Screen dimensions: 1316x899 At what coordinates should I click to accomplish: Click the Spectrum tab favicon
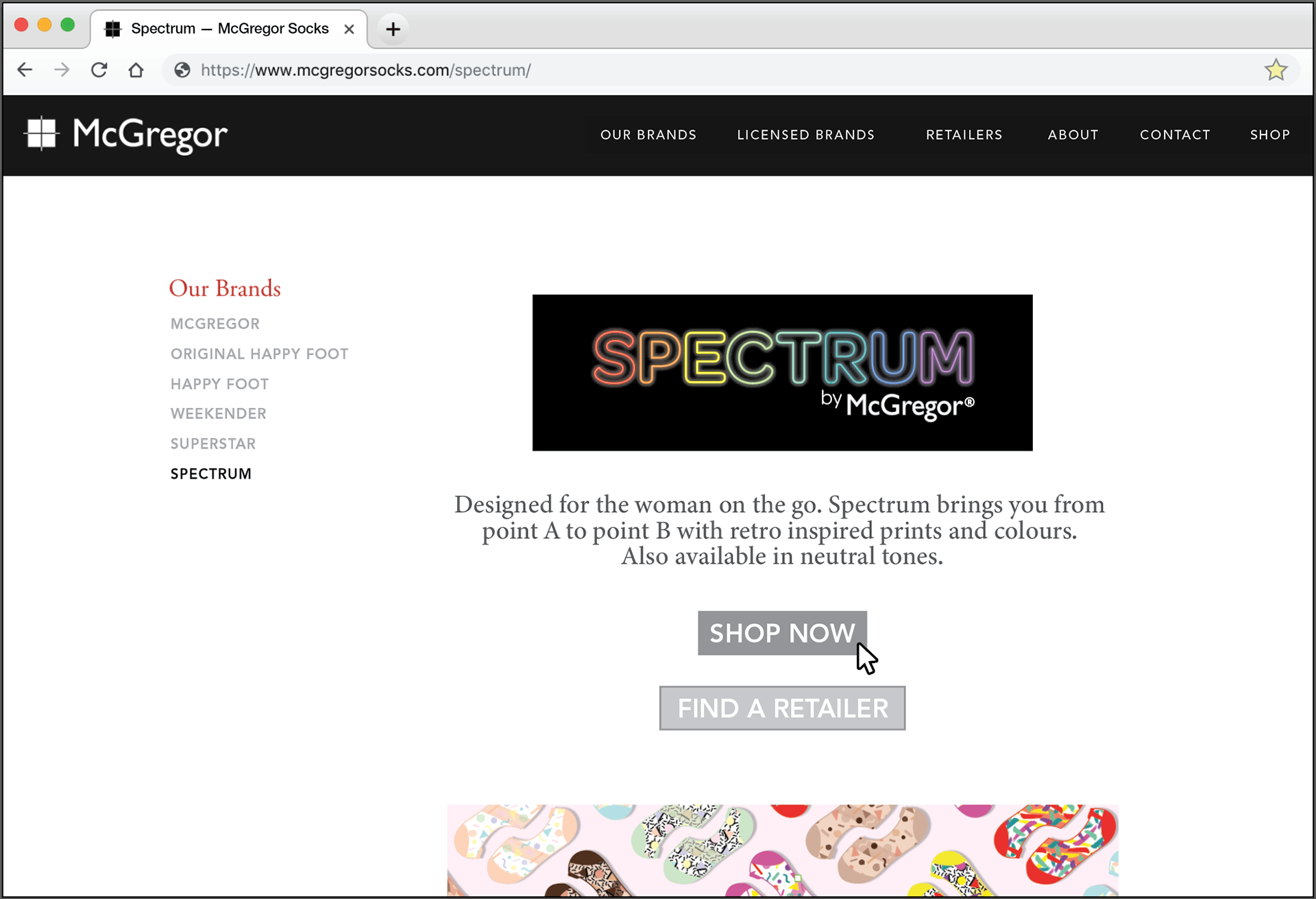click(112, 29)
